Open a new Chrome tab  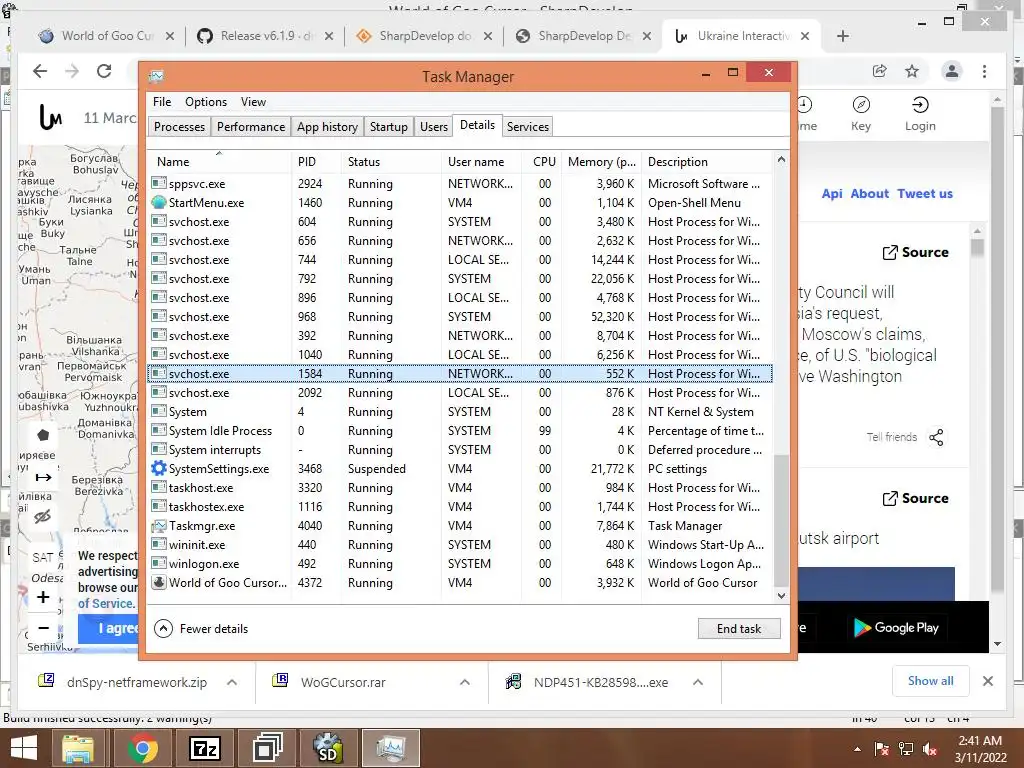tap(842, 36)
